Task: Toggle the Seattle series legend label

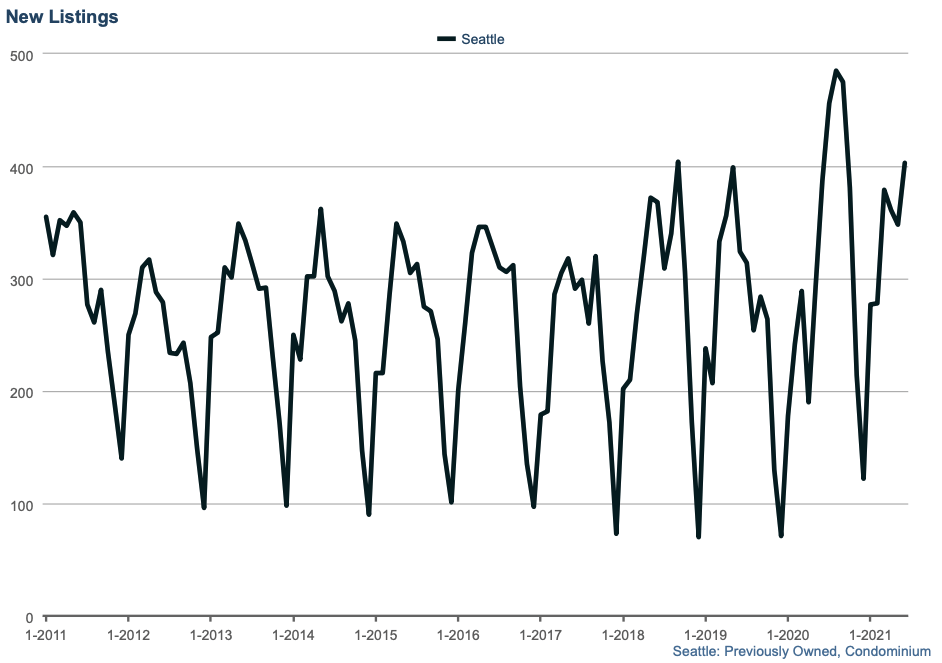Action: pyautogui.click(x=483, y=39)
